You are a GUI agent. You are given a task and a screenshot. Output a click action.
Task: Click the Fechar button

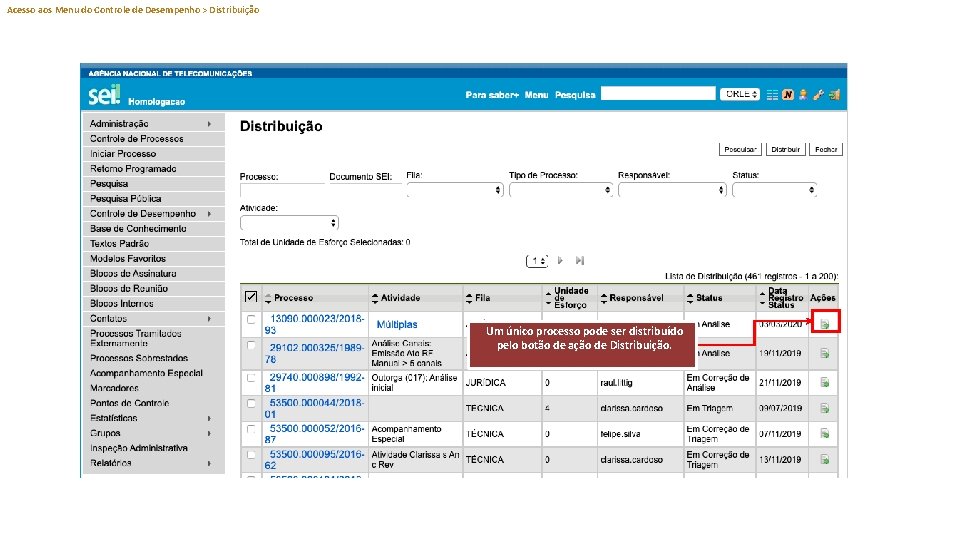[x=826, y=149]
